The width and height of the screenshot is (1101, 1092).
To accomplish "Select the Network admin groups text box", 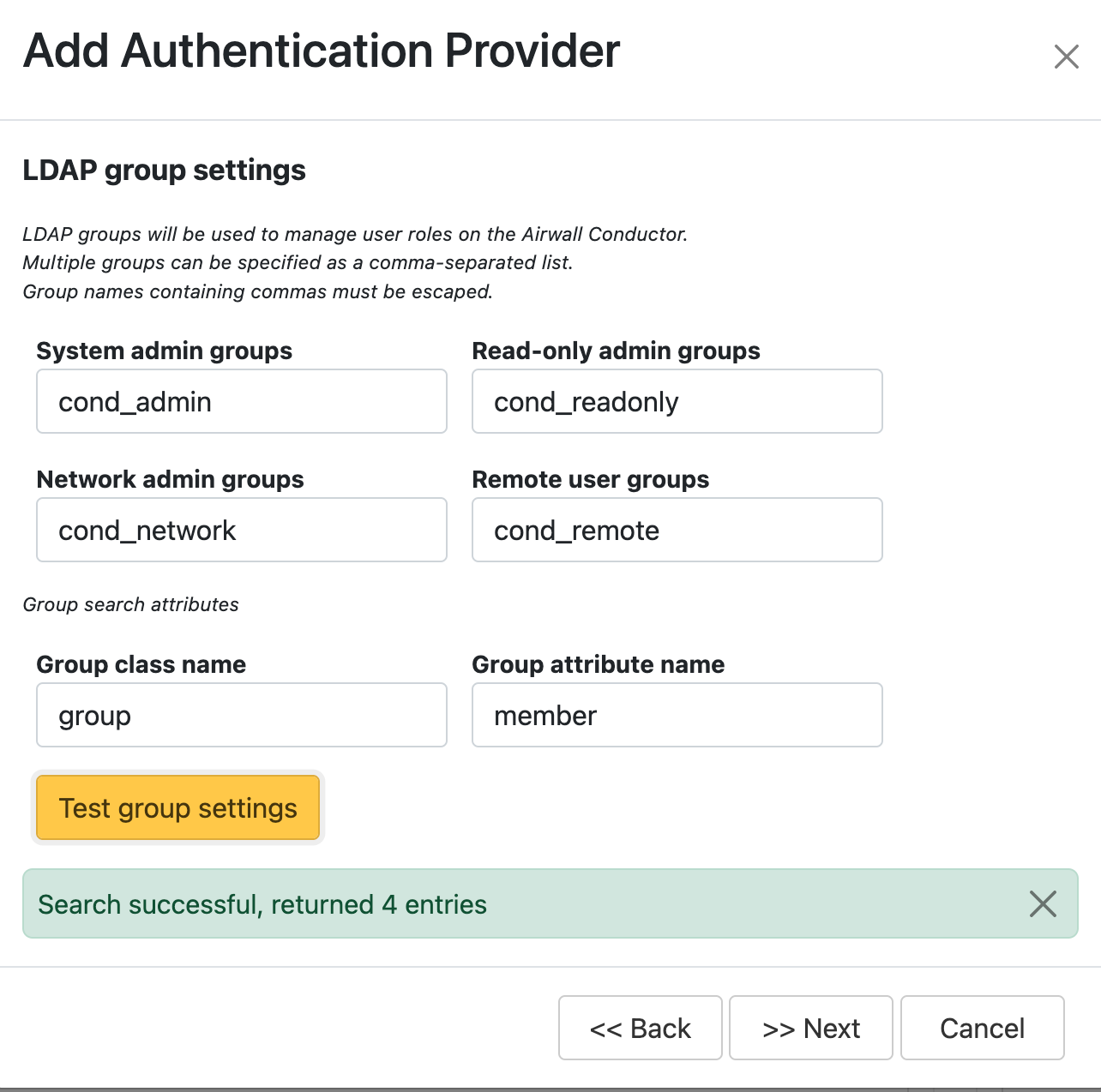I will tap(241, 530).
